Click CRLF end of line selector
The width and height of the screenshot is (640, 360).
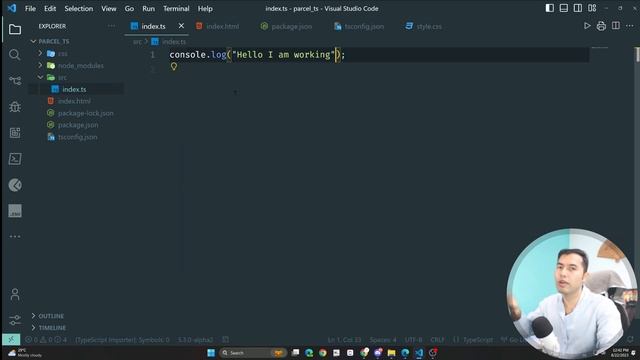point(437,340)
